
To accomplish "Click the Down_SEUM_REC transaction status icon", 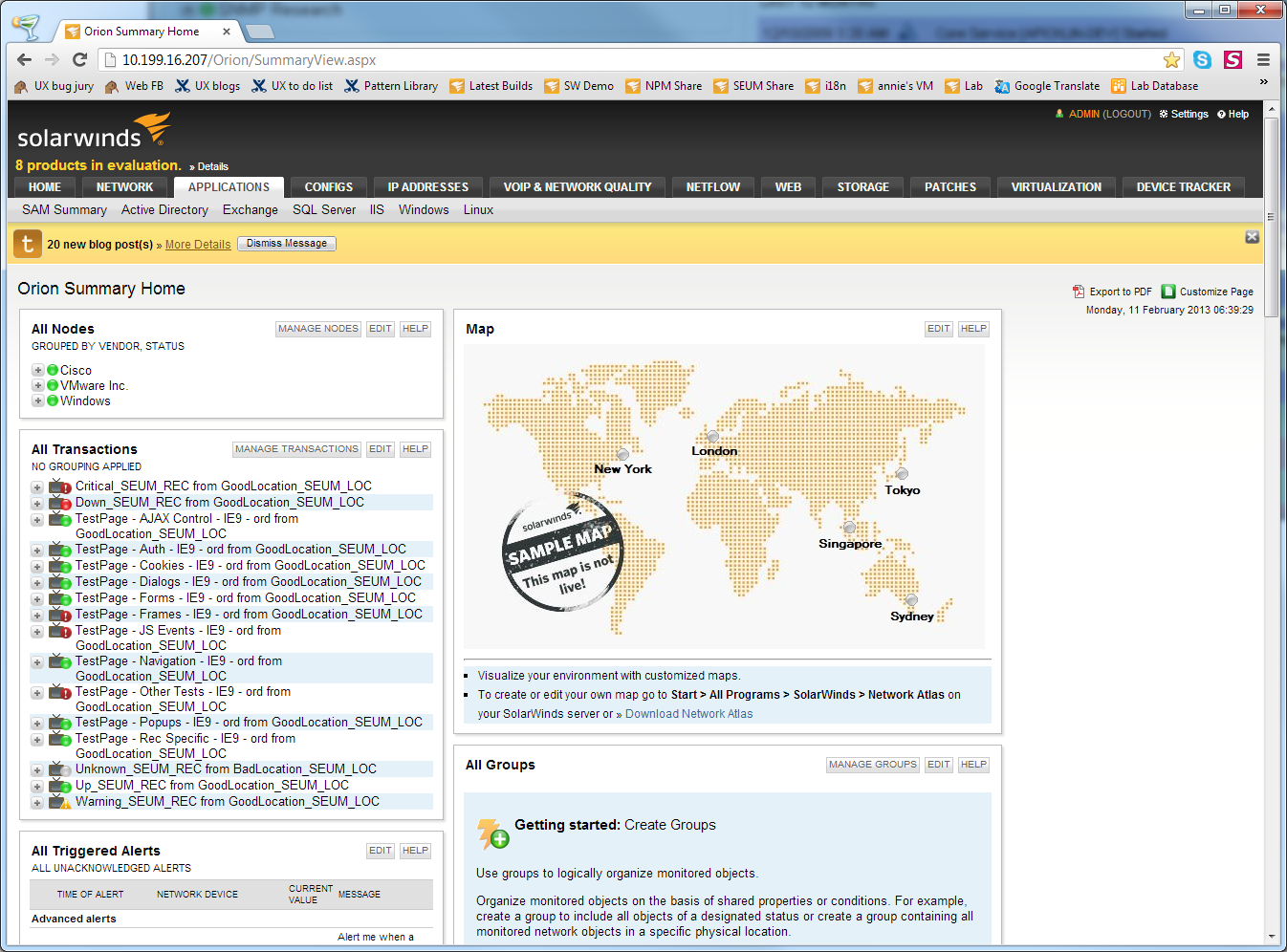I will (60, 503).
